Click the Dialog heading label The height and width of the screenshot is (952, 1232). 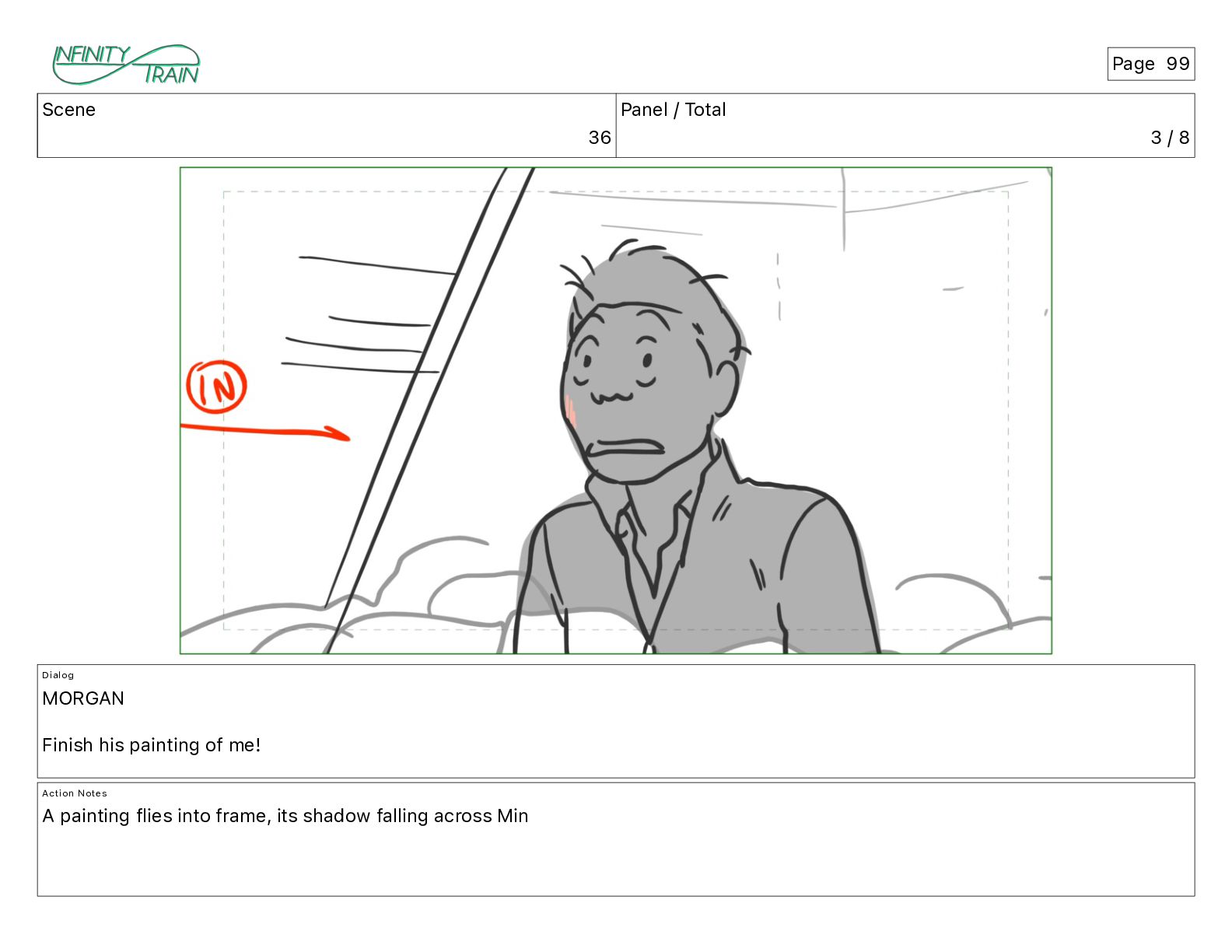click(58, 675)
